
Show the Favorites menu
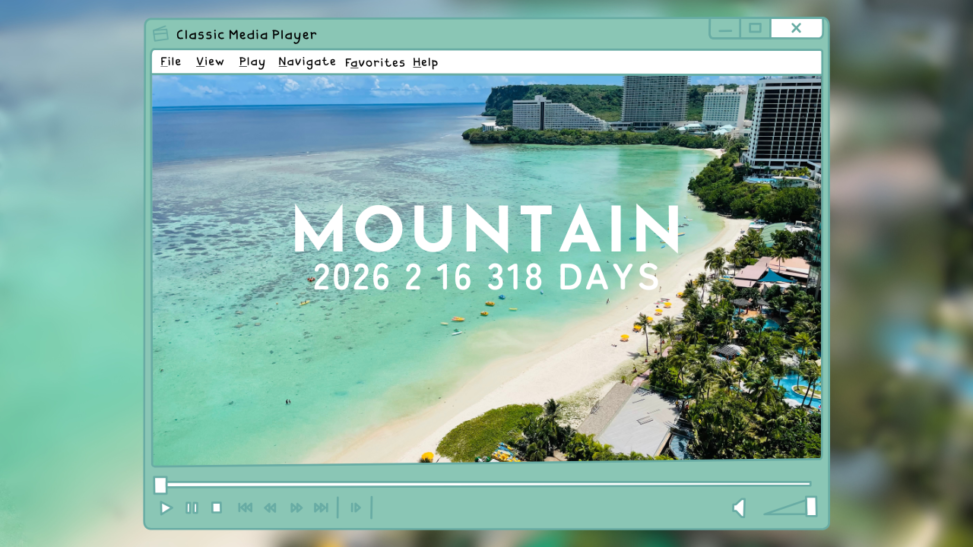pyautogui.click(x=375, y=62)
